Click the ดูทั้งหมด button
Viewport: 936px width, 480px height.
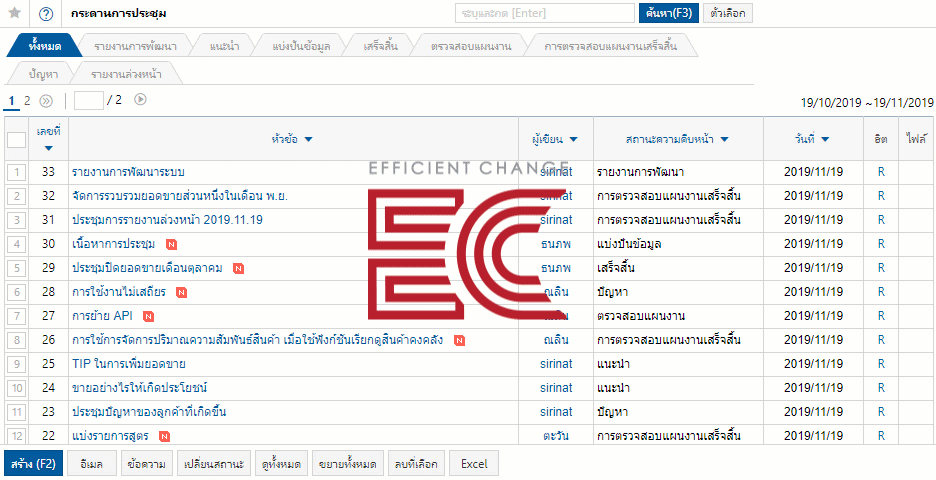281,464
